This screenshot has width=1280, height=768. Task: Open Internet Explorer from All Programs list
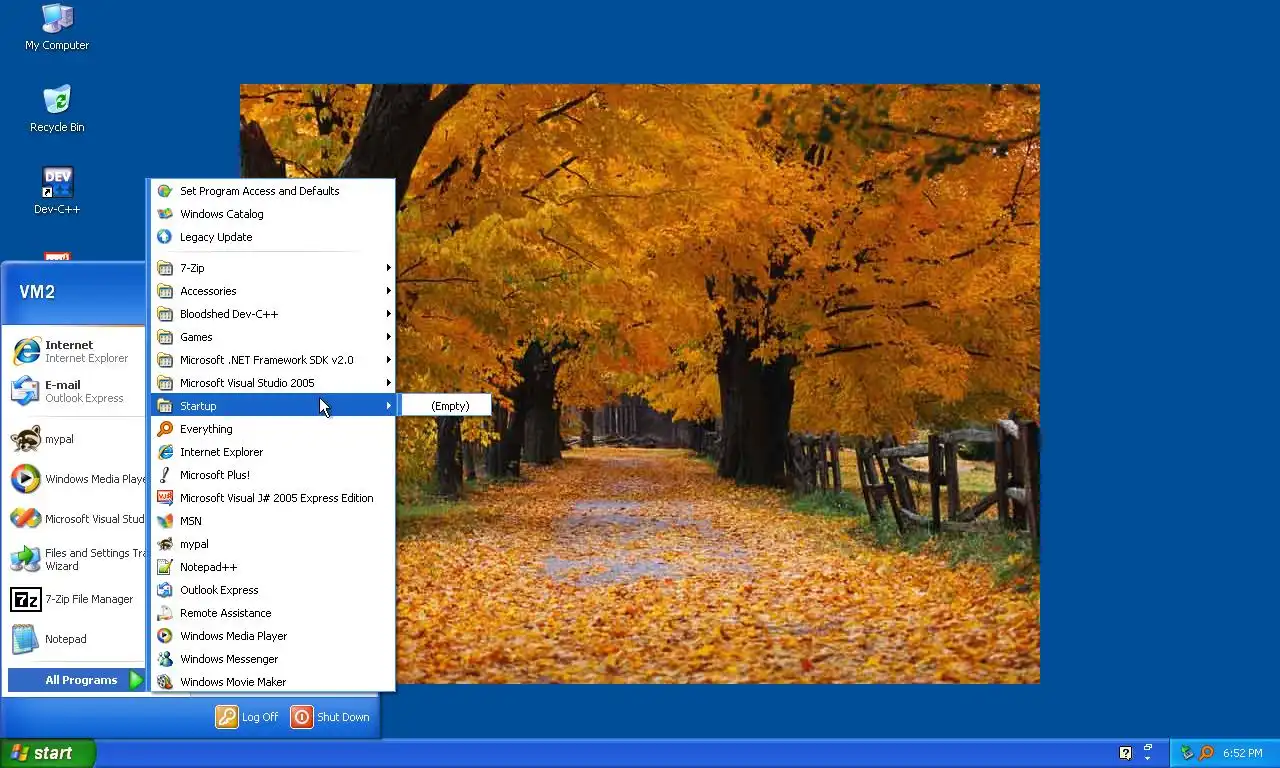[x=272, y=452]
